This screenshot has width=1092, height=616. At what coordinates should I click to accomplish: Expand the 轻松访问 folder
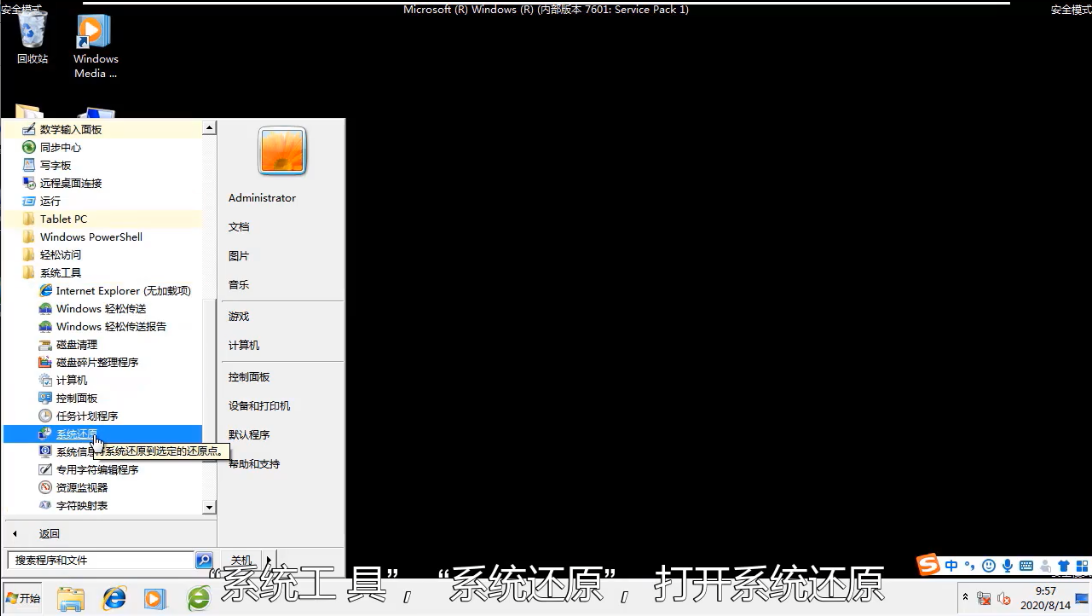tap(102, 255)
